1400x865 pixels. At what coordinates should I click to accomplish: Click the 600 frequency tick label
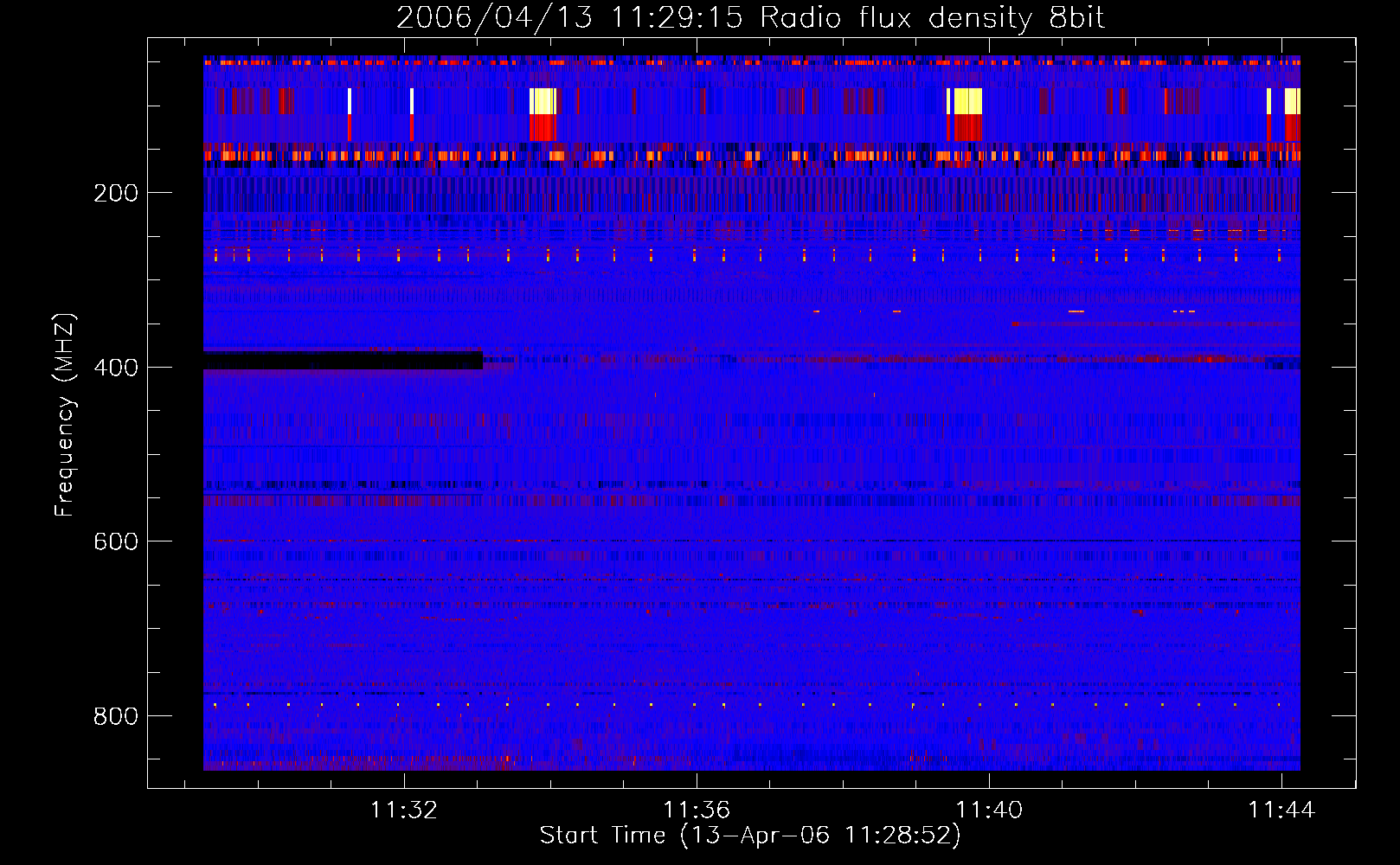click(x=116, y=541)
